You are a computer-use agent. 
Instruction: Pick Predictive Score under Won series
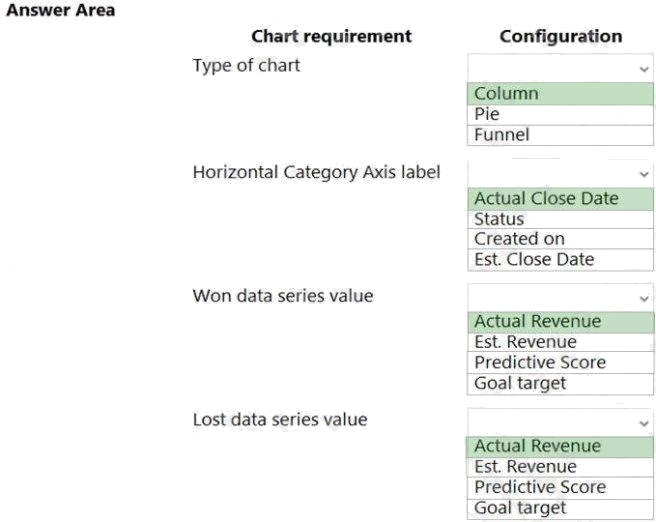tap(560, 362)
